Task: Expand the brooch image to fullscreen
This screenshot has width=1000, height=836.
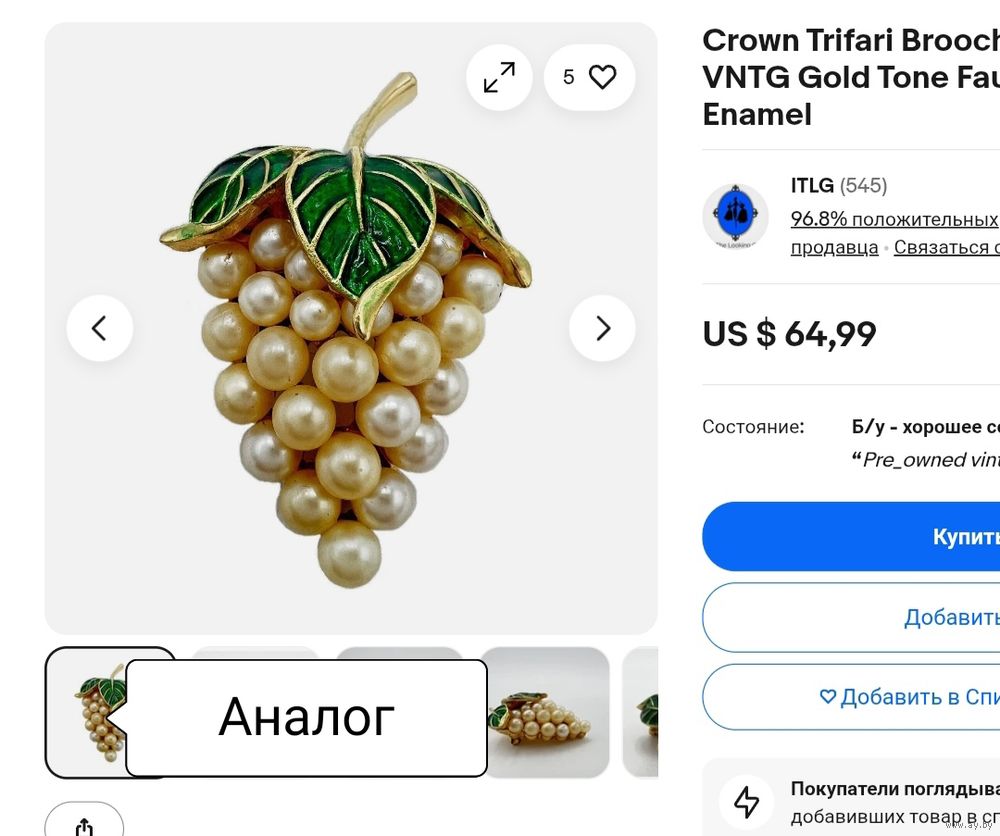Action: coord(499,77)
